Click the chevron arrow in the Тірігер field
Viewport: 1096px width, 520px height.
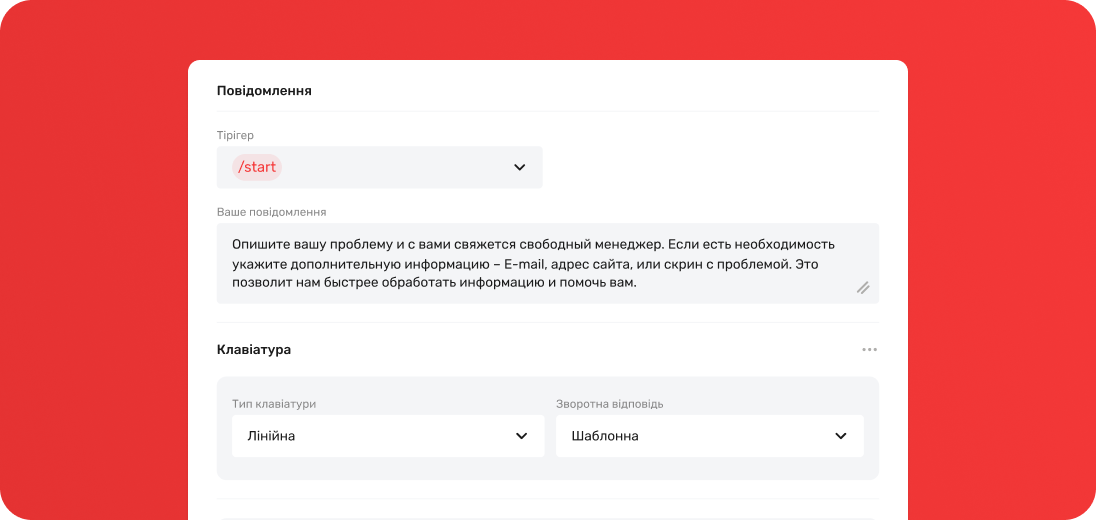[519, 168]
